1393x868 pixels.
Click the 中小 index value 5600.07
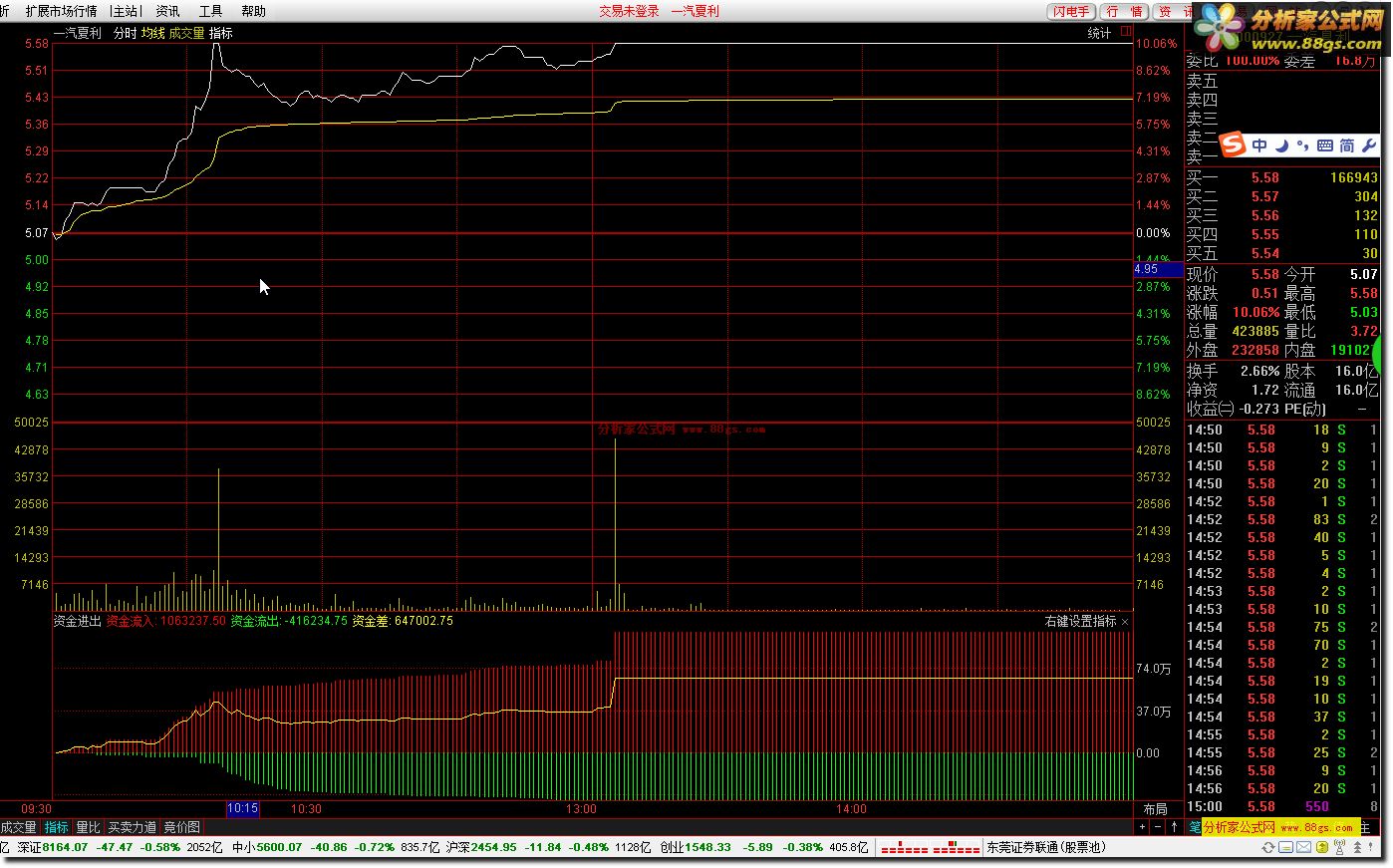tap(279, 848)
